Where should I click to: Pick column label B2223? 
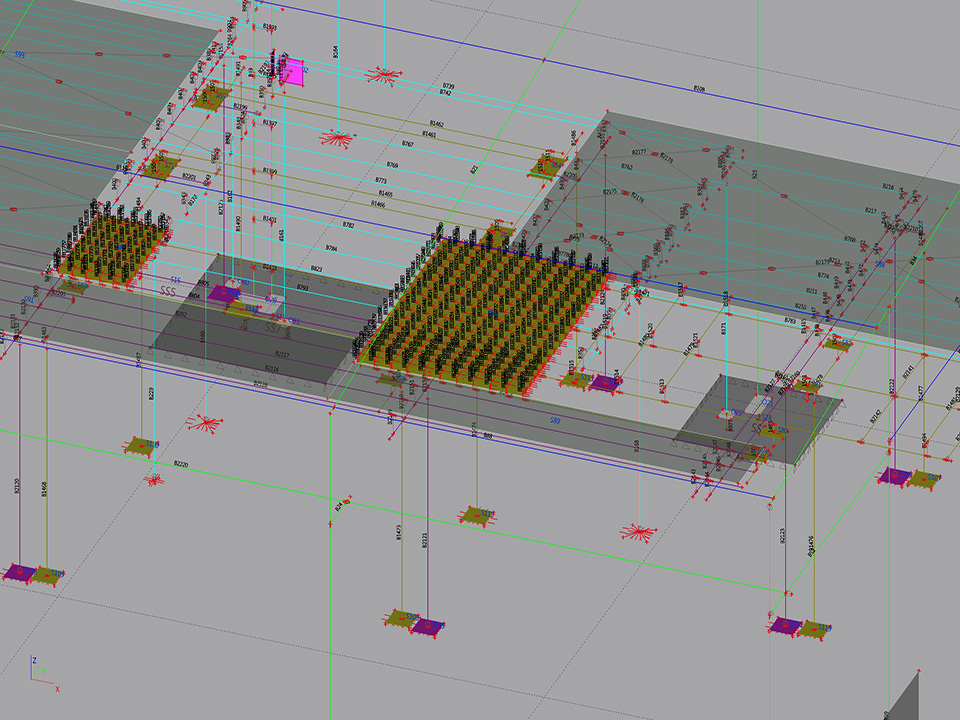point(783,537)
